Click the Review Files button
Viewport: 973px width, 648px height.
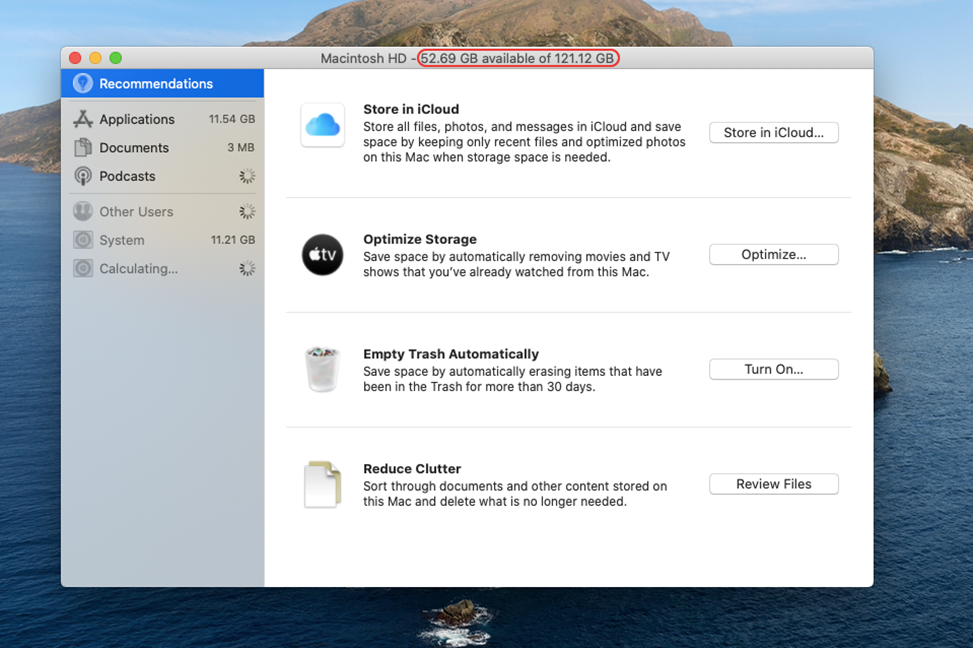(774, 484)
